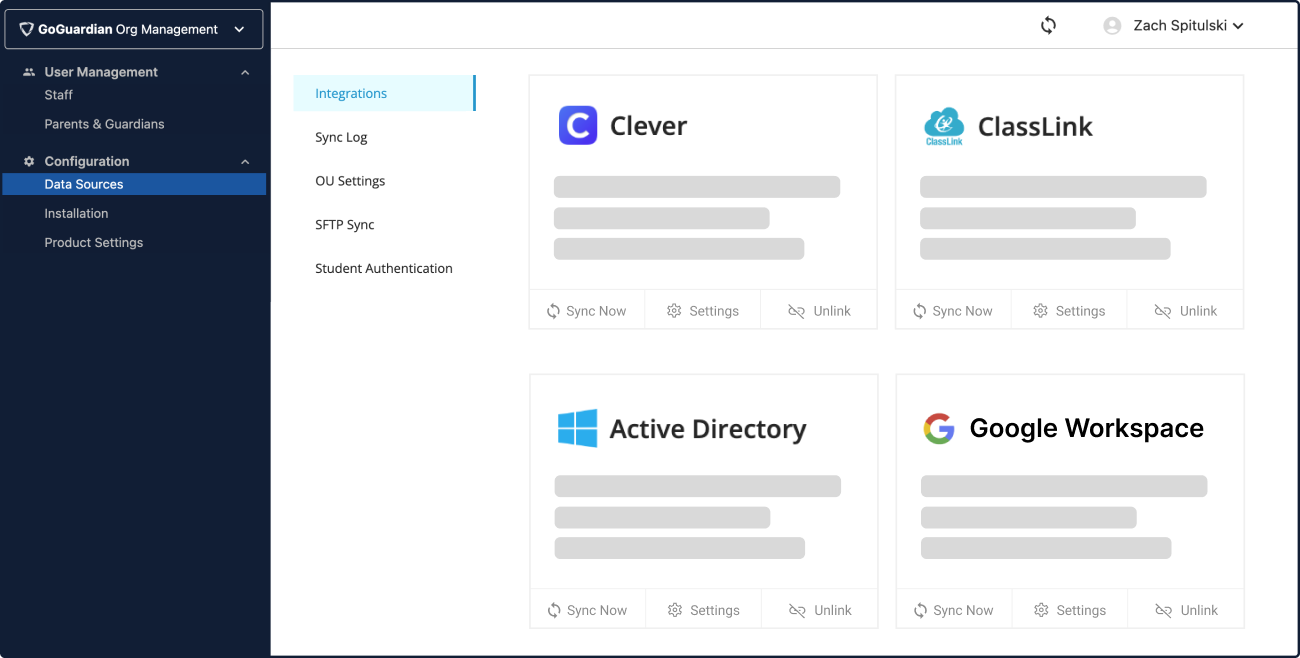Click the Clever logo icon
Screen dimensions: 1300x658
click(x=578, y=126)
